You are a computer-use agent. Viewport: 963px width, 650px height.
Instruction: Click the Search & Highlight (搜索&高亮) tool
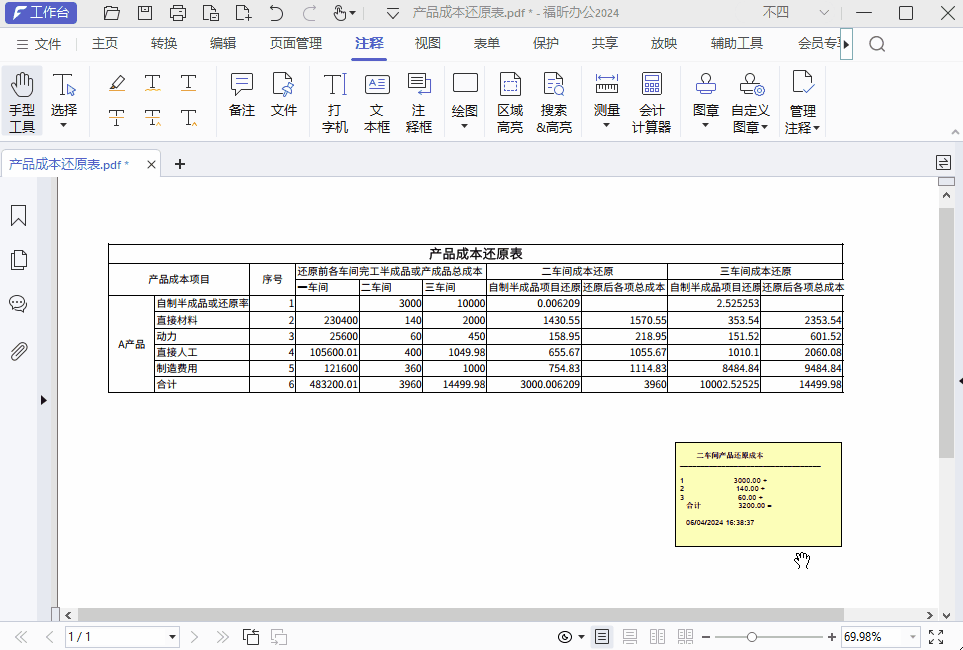[554, 101]
